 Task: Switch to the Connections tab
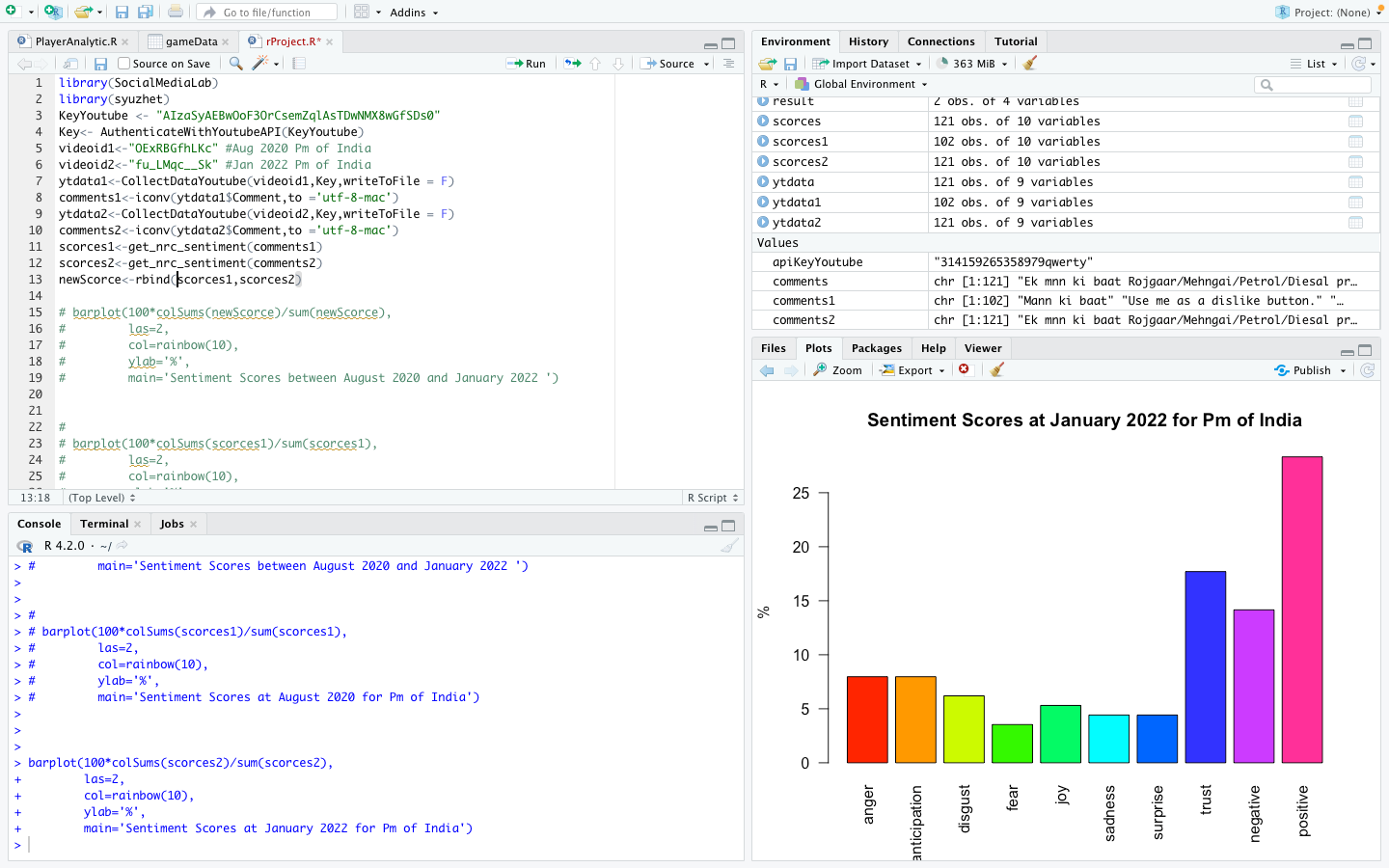pos(940,41)
